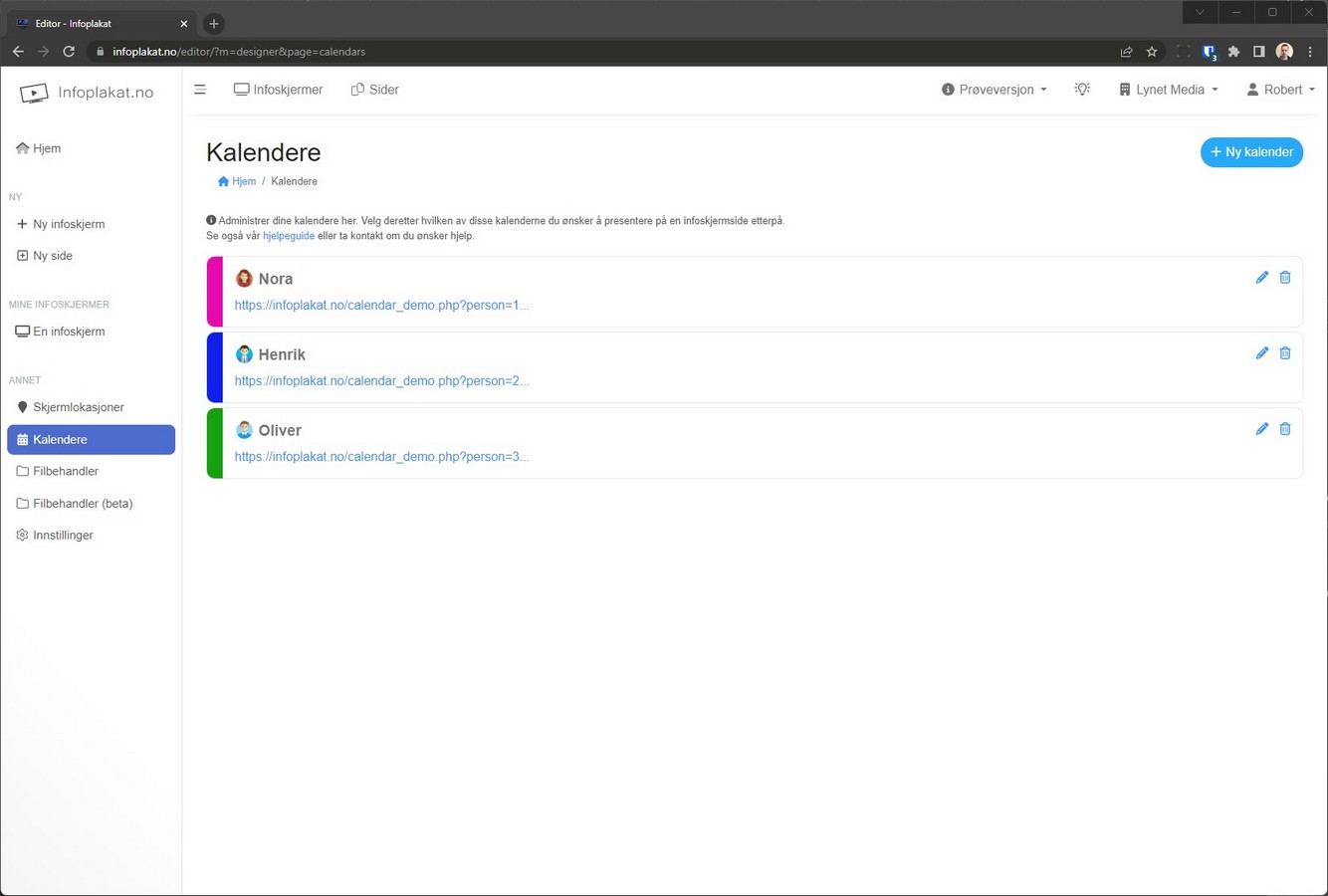Click the Hjem breadcrumb link
This screenshot has height=896, width=1328.
click(x=238, y=181)
